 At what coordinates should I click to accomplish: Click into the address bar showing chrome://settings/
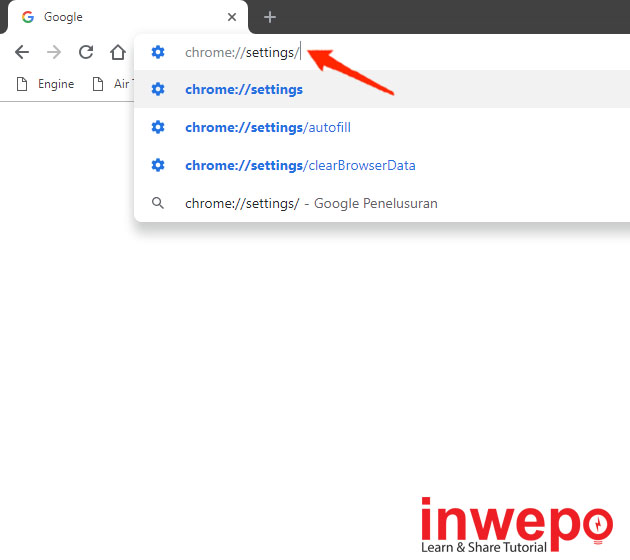point(382,53)
